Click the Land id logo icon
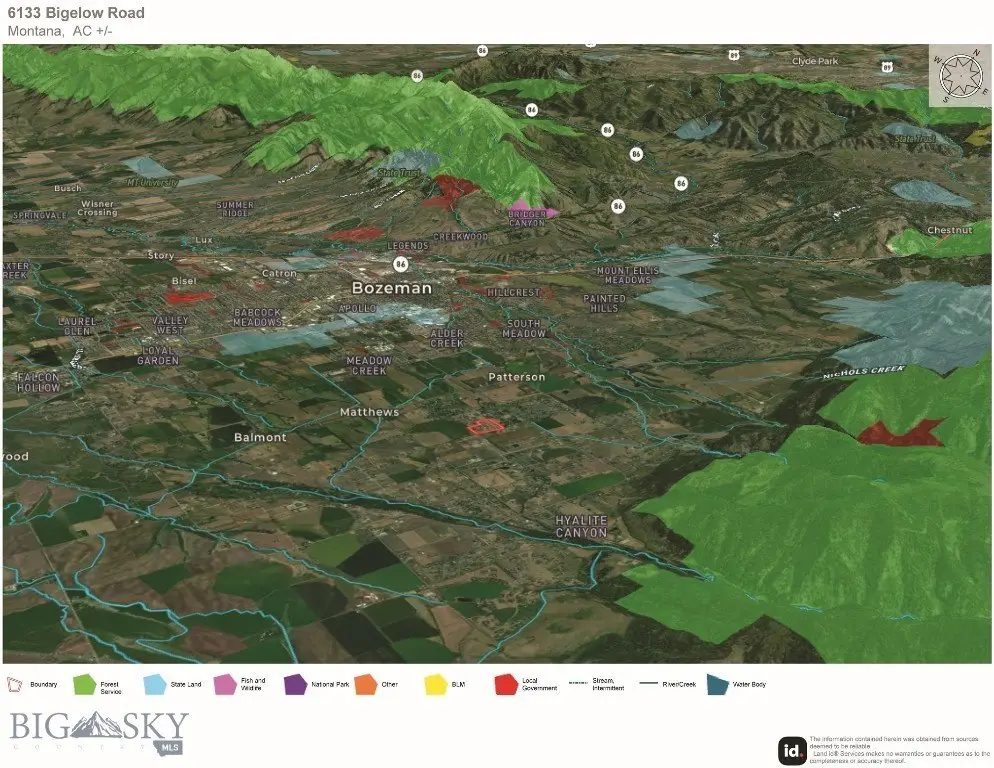This screenshot has height=768, width=994. [793, 749]
